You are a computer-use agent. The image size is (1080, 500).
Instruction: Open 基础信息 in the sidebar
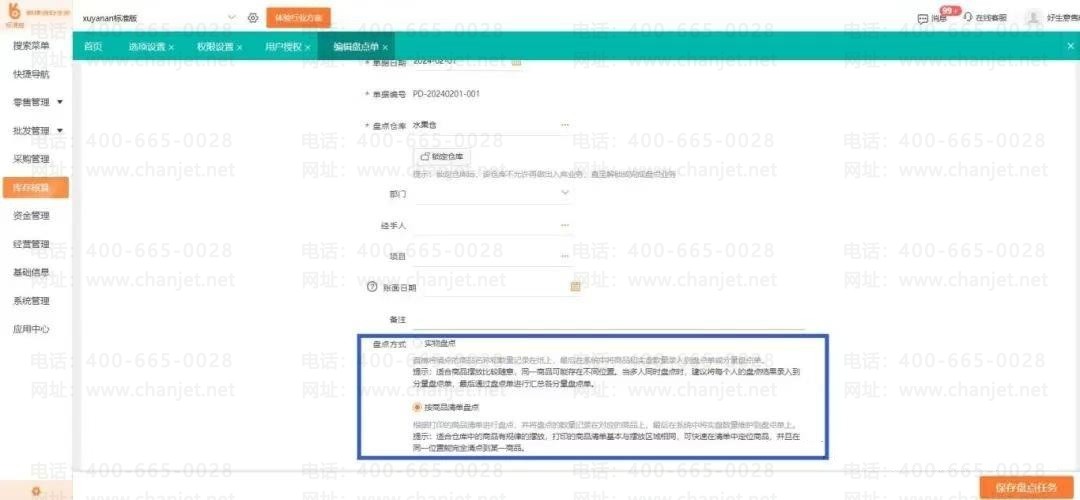[x=32, y=272]
